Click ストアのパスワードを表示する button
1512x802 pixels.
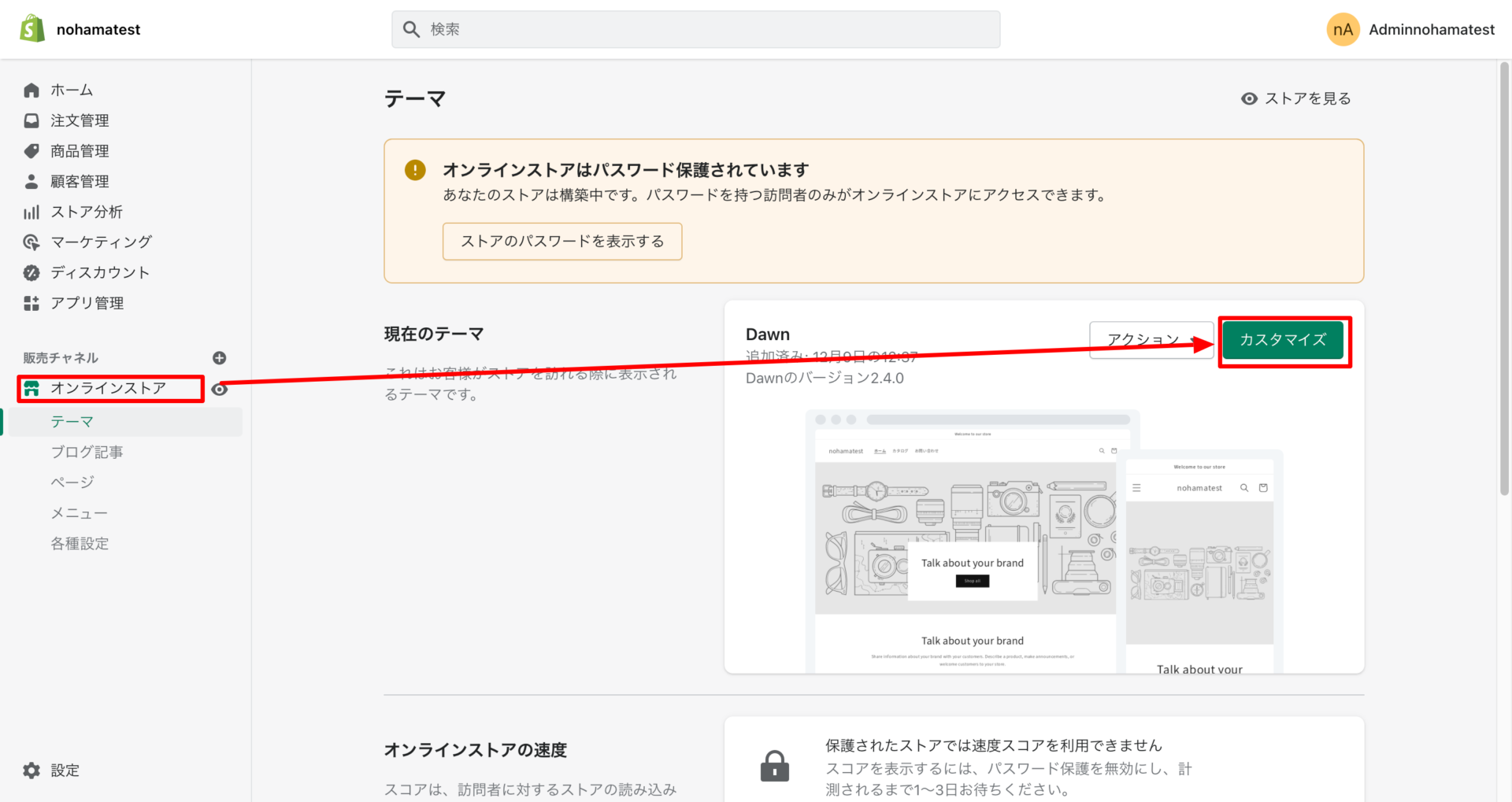click(562, 242)
